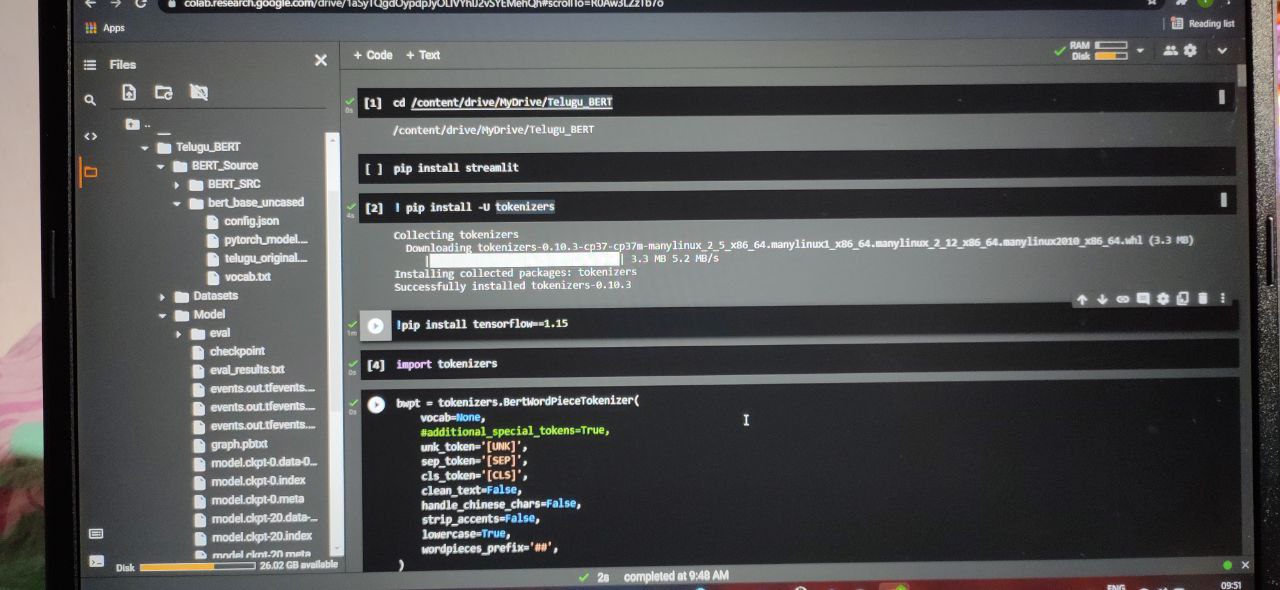Click '26.02 GB available' disk text
Image resolution: width=1280 pixels, height=590 pixels.
[x=298, y=565]
